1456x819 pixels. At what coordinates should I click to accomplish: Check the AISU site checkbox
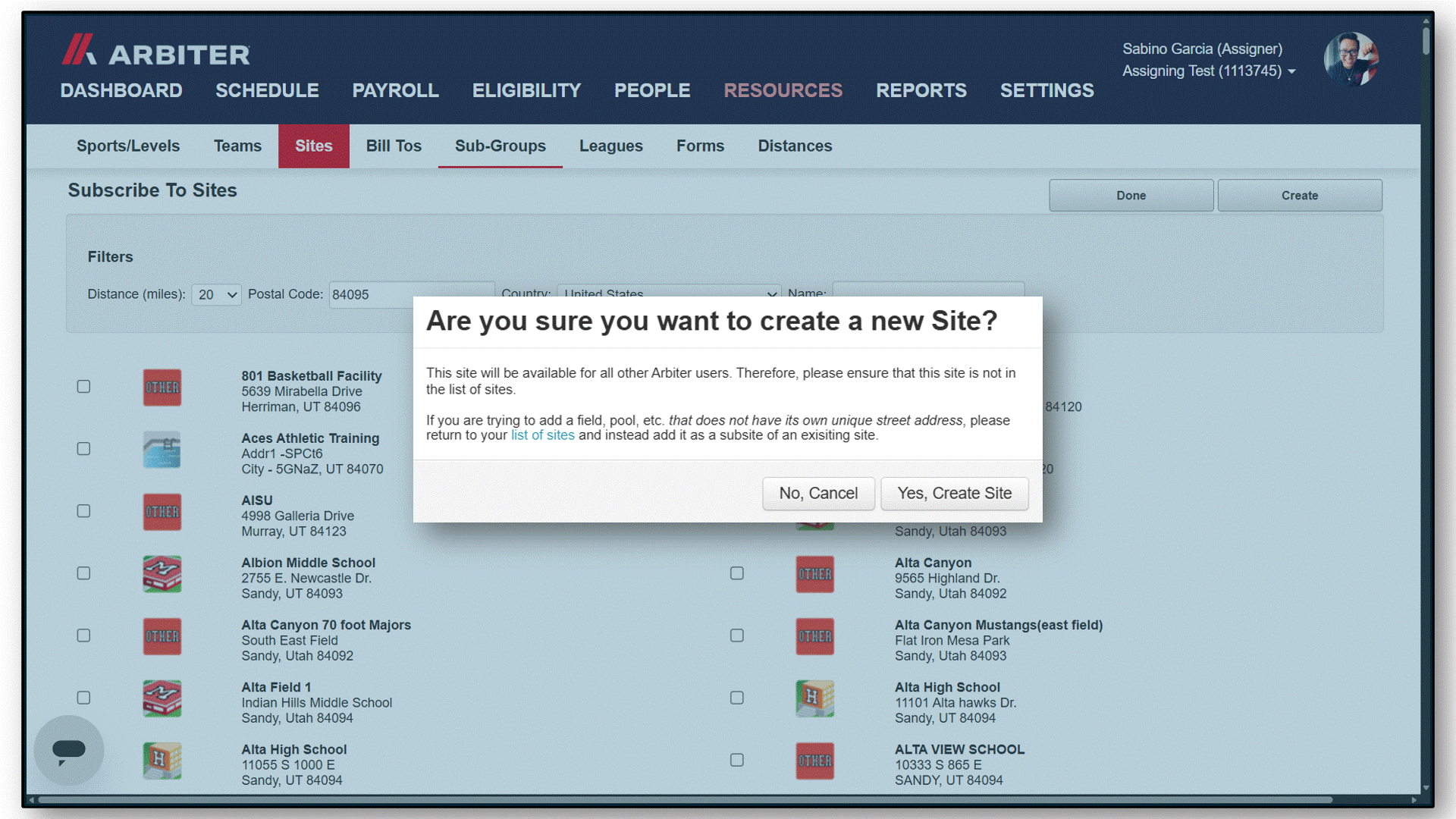pos(84,511)
